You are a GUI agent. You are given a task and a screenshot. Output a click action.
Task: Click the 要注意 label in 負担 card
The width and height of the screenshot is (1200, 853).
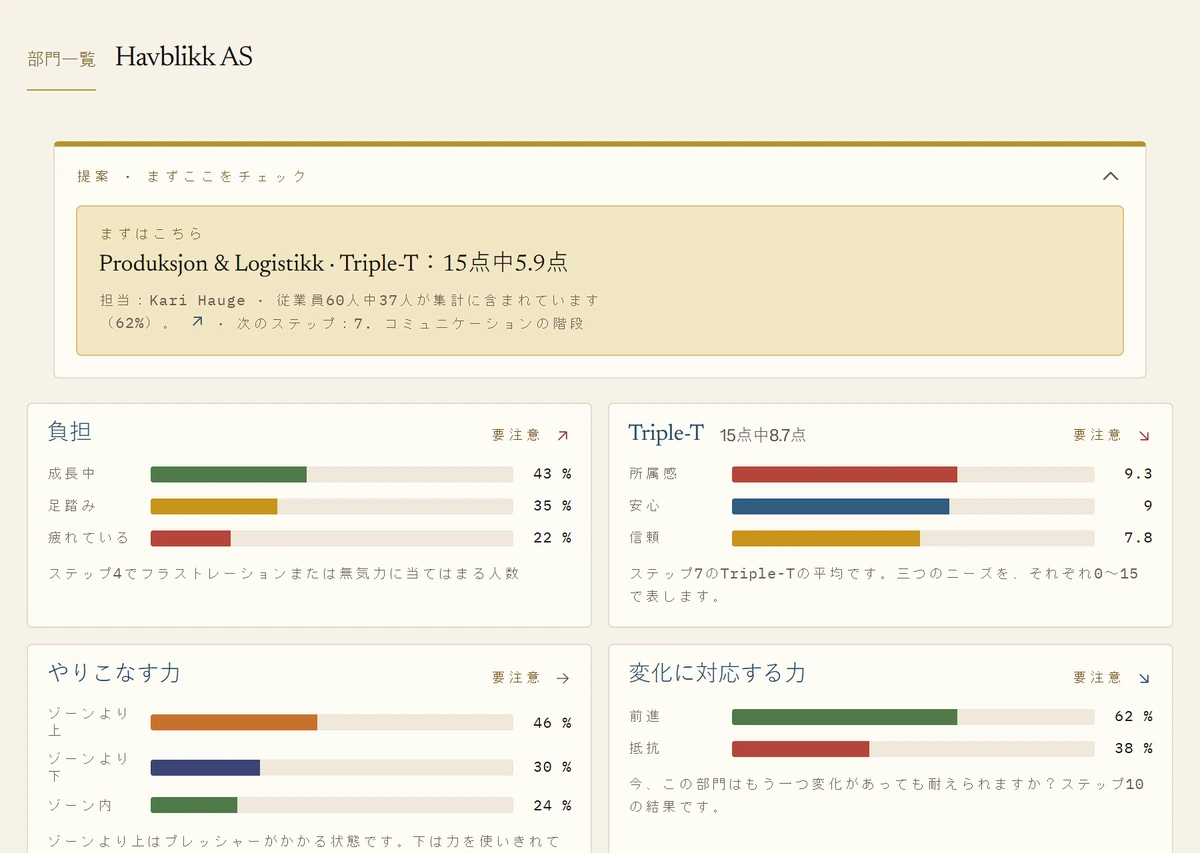tap(516, 435)
